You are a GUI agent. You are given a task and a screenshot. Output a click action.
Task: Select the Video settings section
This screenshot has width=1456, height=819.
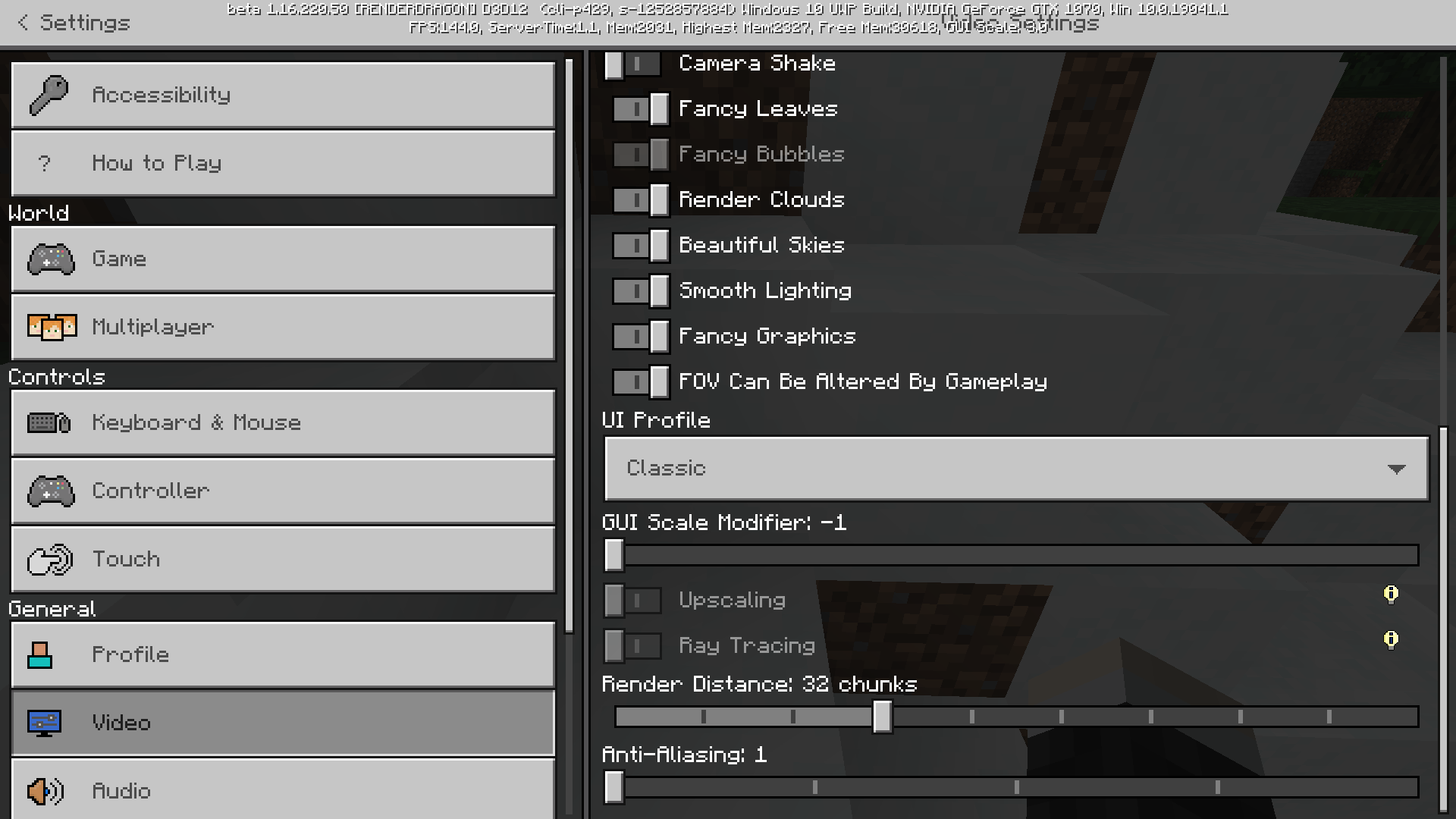click(283, 723)
